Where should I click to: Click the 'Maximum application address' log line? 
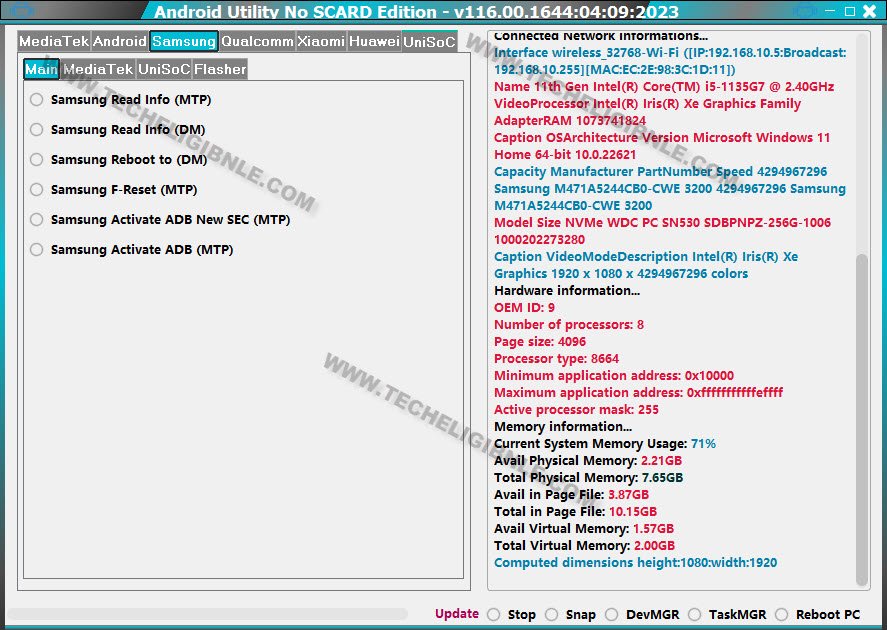tap(639, 392)
